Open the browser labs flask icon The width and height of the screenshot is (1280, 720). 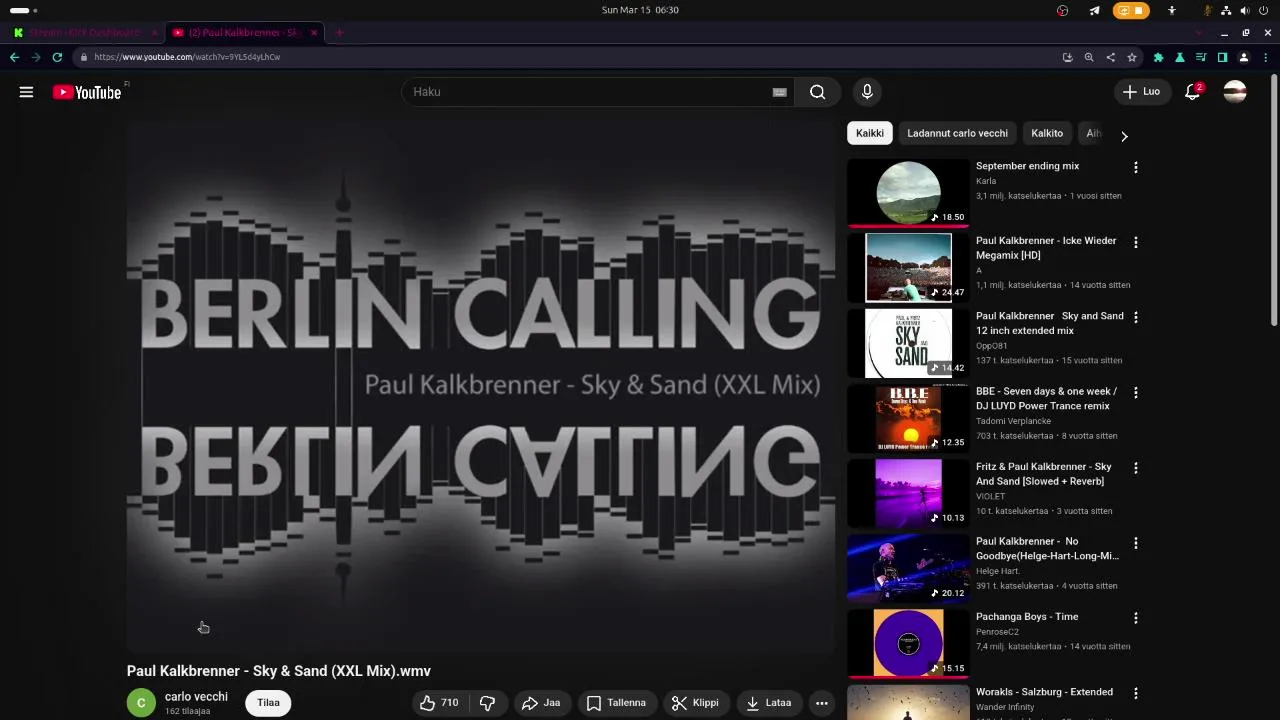click(x=1180, y=57)
